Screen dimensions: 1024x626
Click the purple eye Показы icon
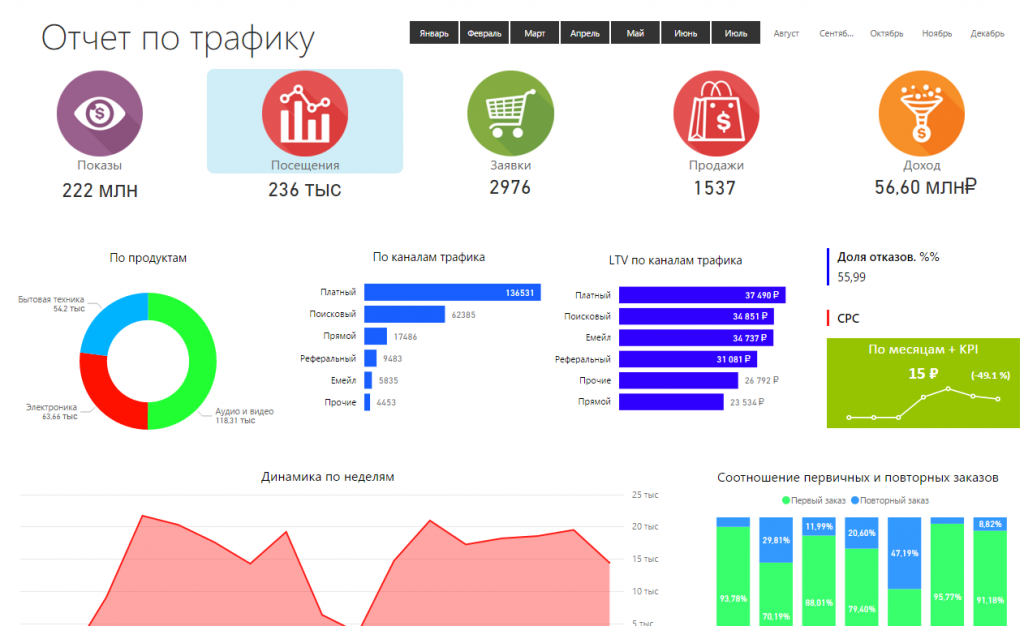(99, 113)
